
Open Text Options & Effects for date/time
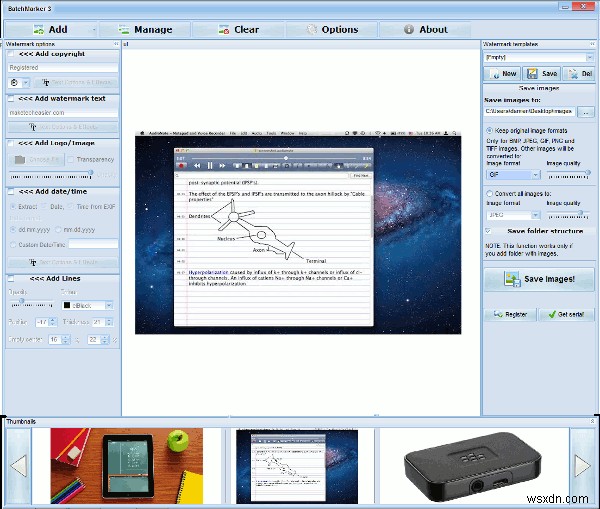coord(63,262)
